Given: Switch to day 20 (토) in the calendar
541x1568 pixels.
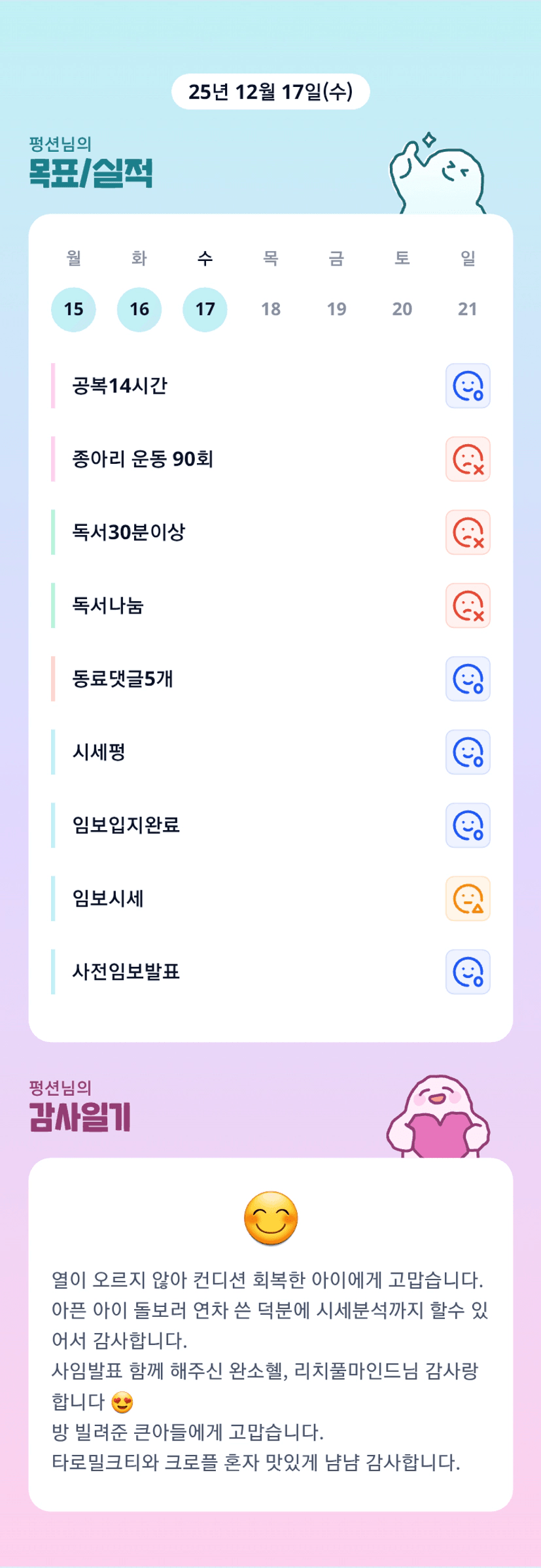Looking at the screenshot, I should pos(402,309).
